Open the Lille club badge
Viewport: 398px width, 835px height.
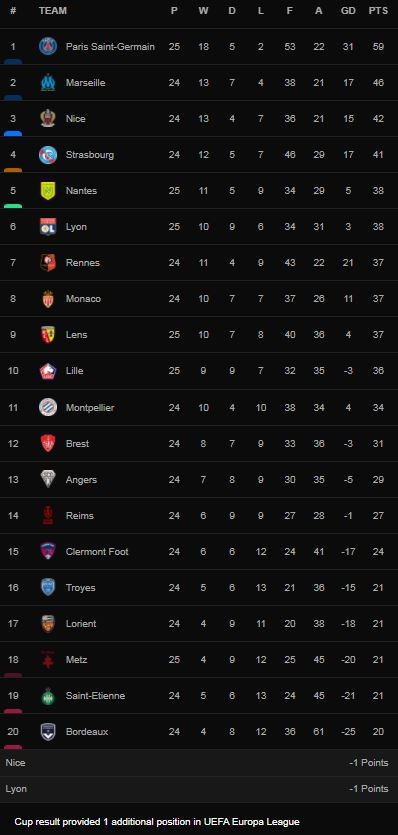pyautogui.click(x=48, y=371)
